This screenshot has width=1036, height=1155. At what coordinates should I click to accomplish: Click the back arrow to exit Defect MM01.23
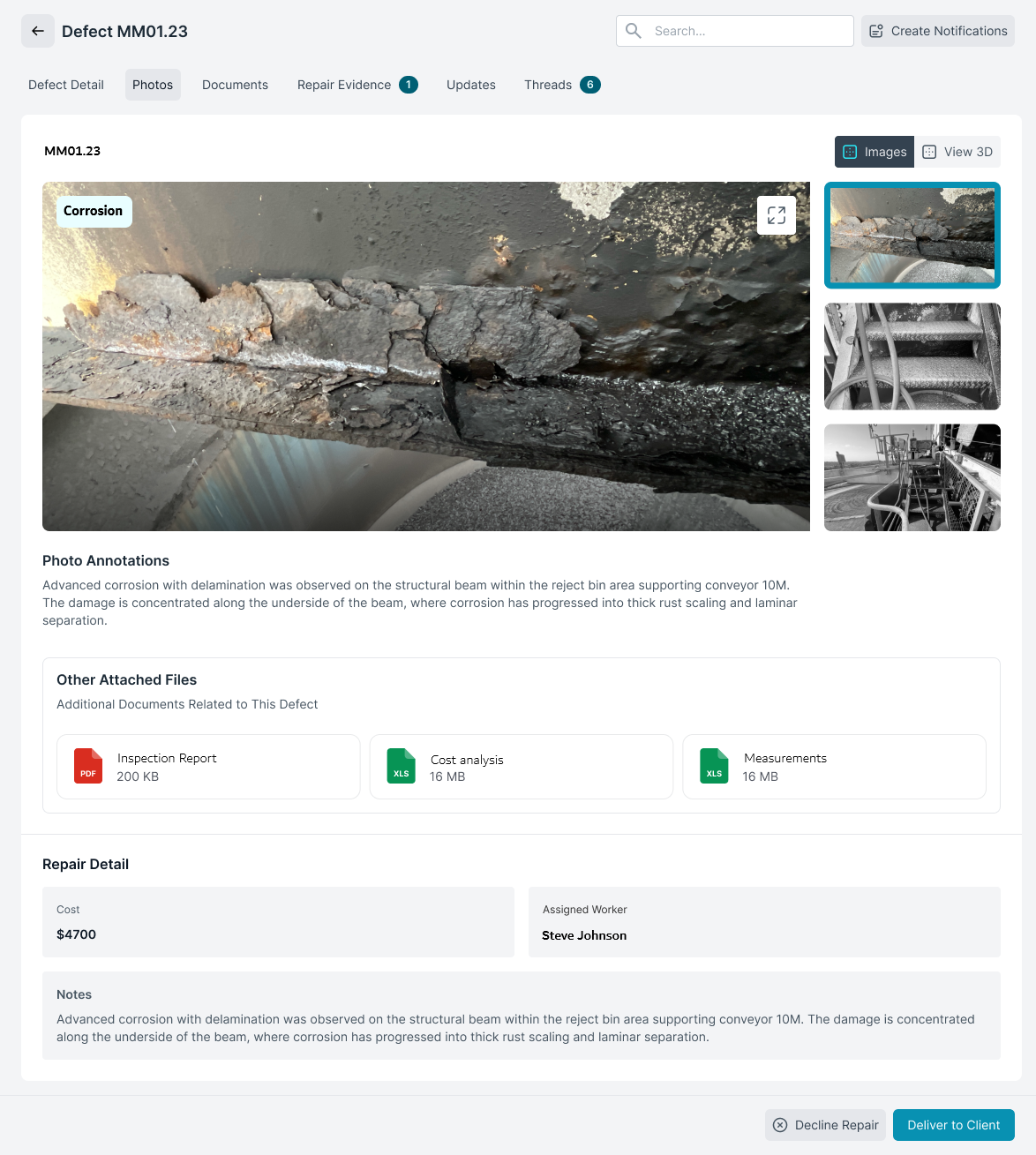pos(37,31)
